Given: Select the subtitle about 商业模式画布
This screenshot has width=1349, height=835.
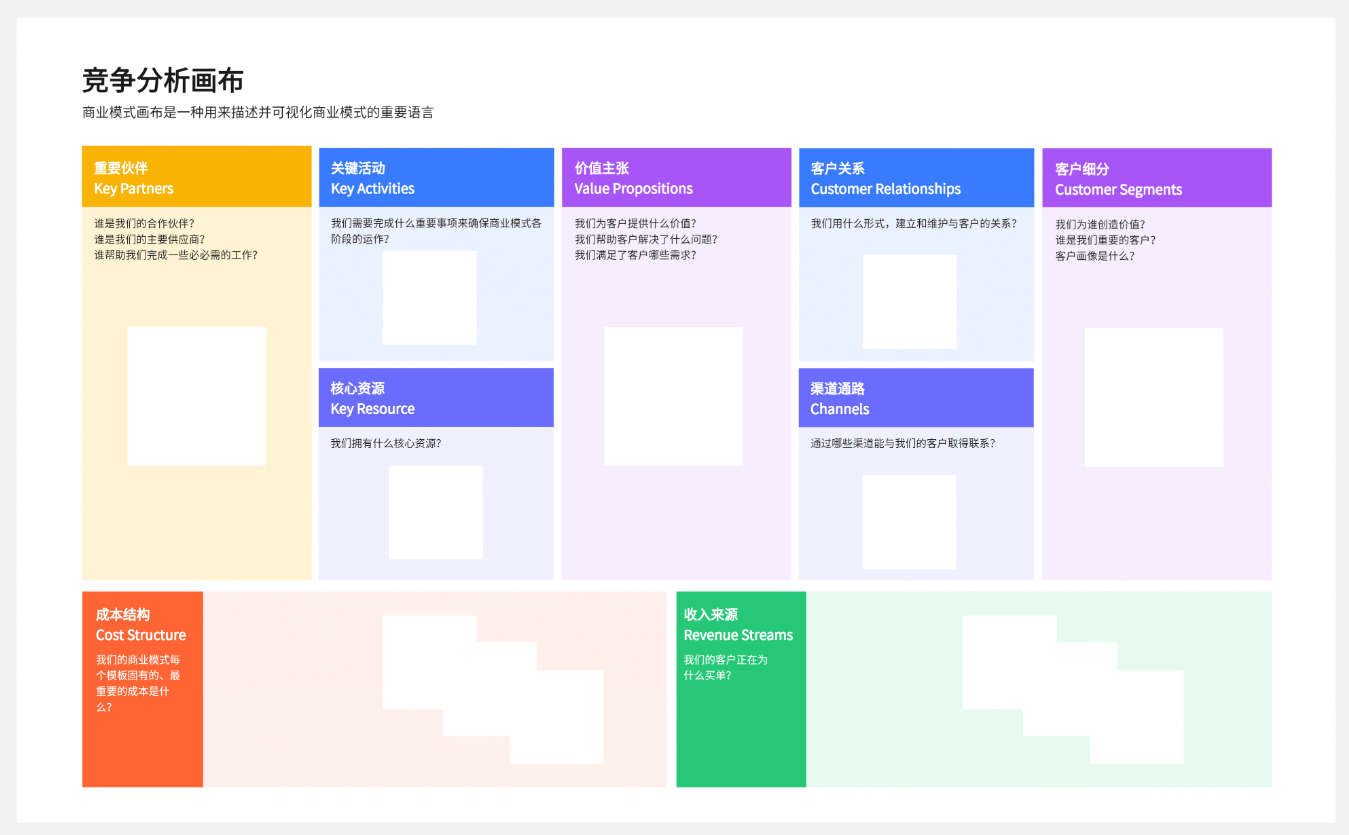Looking at the screenshot, I should [258, 113].
